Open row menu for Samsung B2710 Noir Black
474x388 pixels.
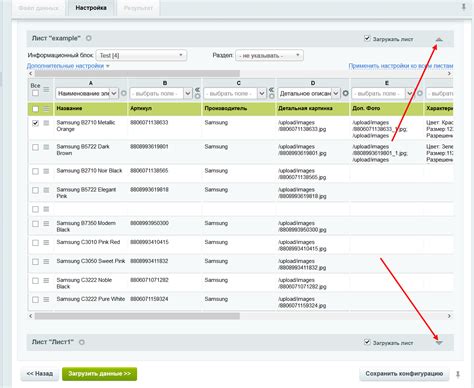(46, 171)
